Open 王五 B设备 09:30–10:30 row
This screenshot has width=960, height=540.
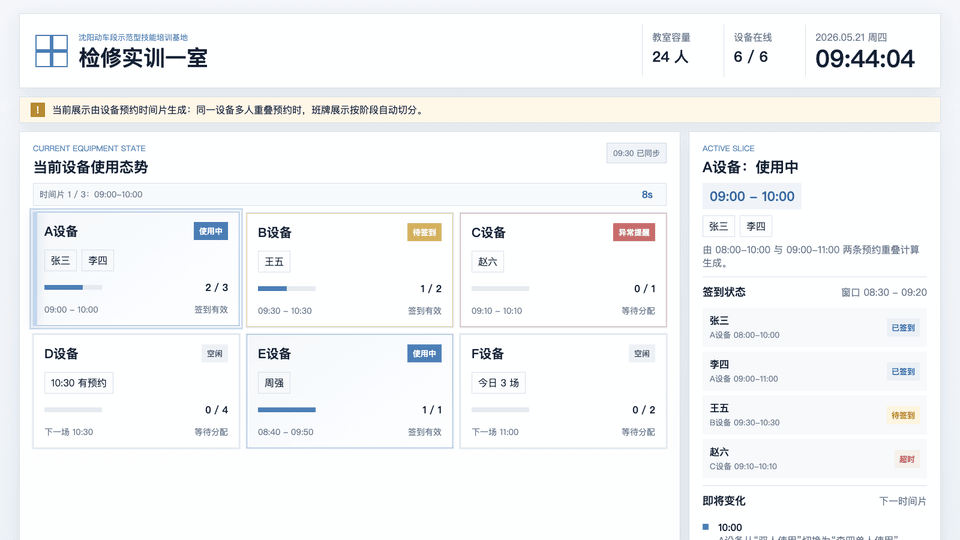click(x=814, y=415)
